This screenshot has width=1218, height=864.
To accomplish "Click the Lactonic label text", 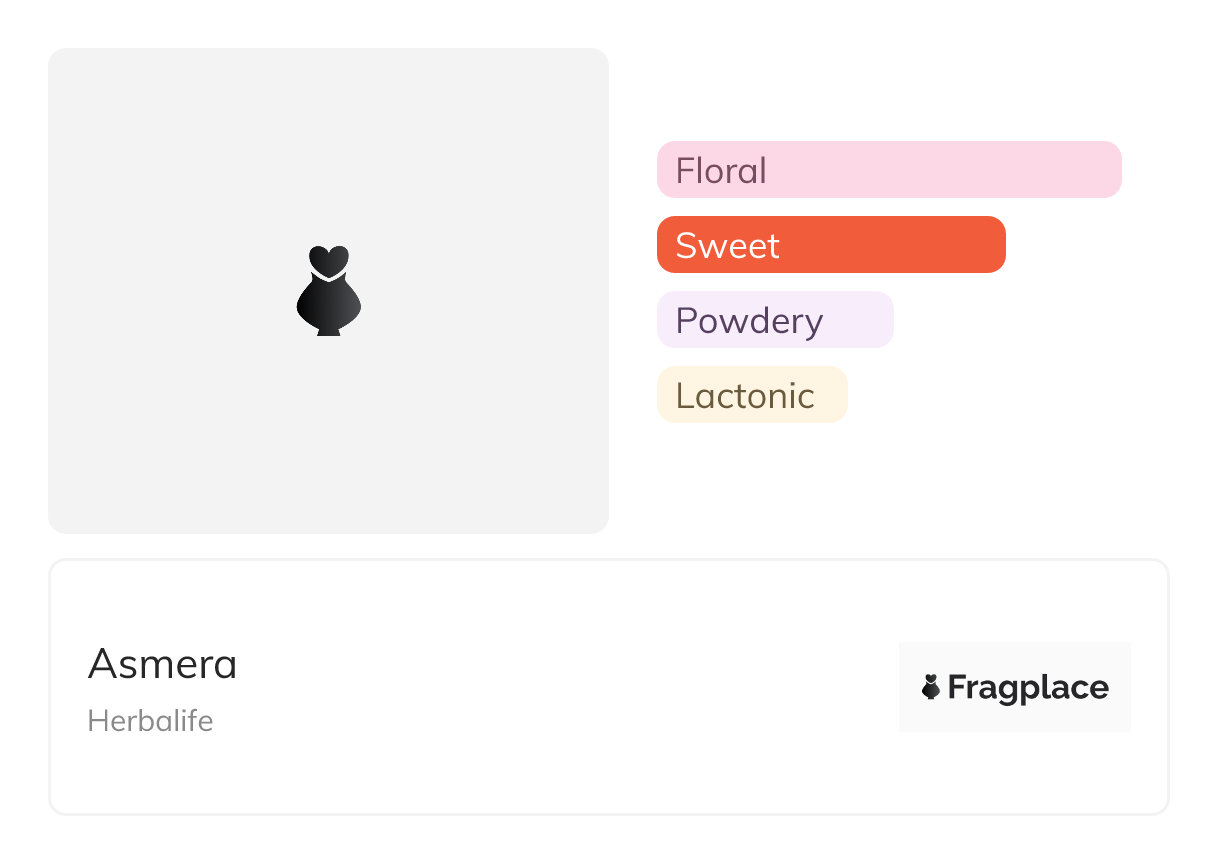I will coord(745,396).
